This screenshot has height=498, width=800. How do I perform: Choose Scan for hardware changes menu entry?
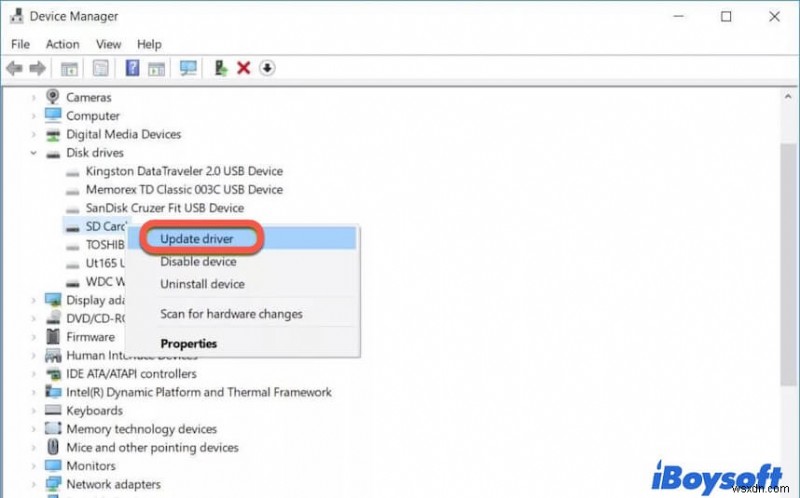pos(242,313)
